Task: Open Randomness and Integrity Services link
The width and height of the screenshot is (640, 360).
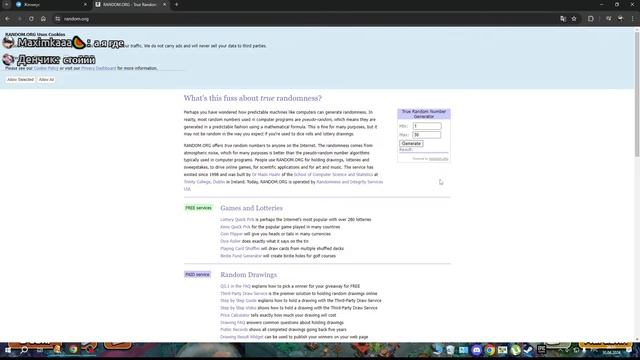Action: coord(350,182)
